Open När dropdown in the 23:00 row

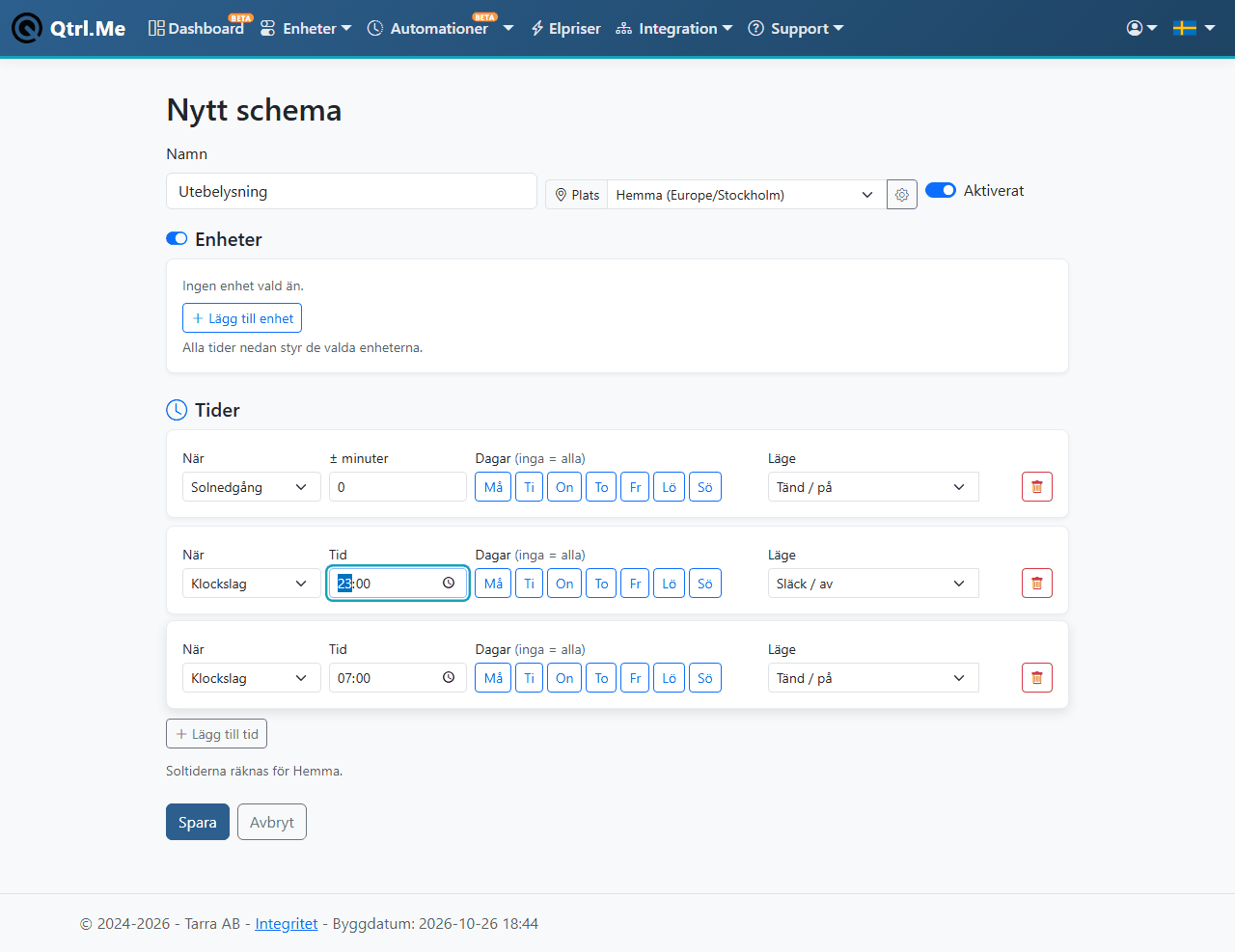(251, 584)
